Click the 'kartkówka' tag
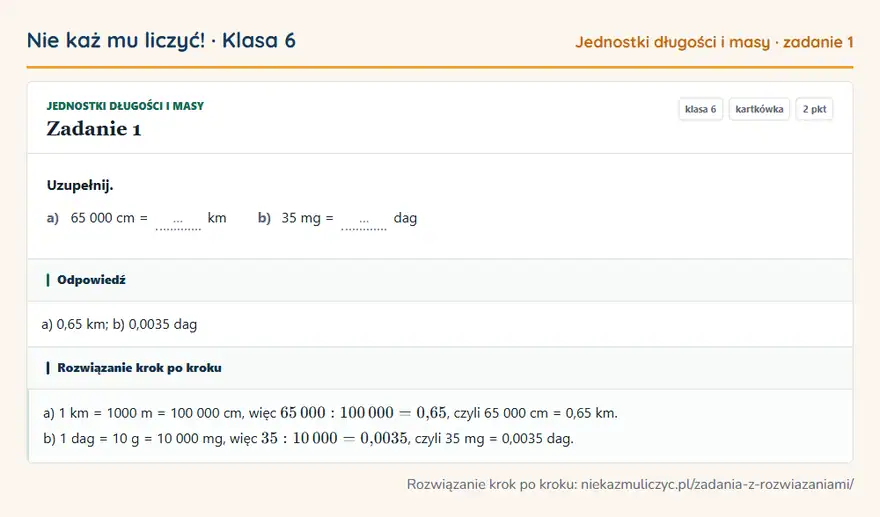The image size is (880, 517). coord(759,109)
